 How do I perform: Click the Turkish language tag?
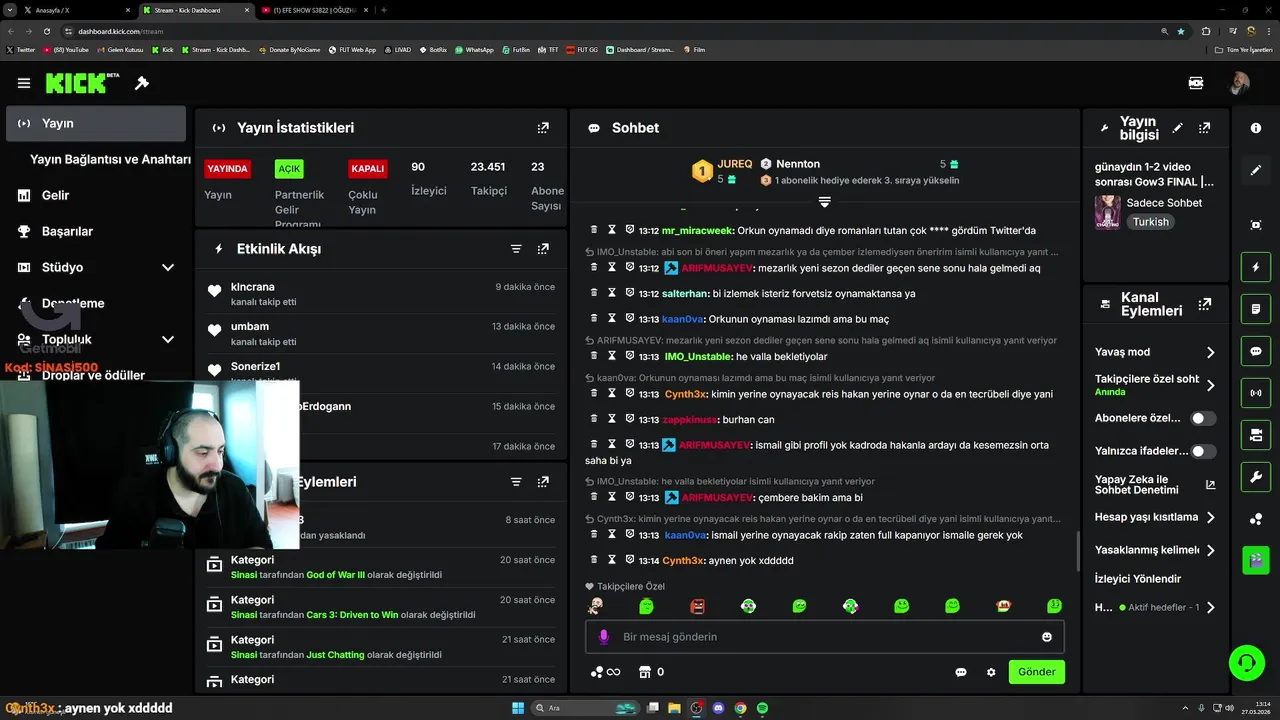point(1150,222)
